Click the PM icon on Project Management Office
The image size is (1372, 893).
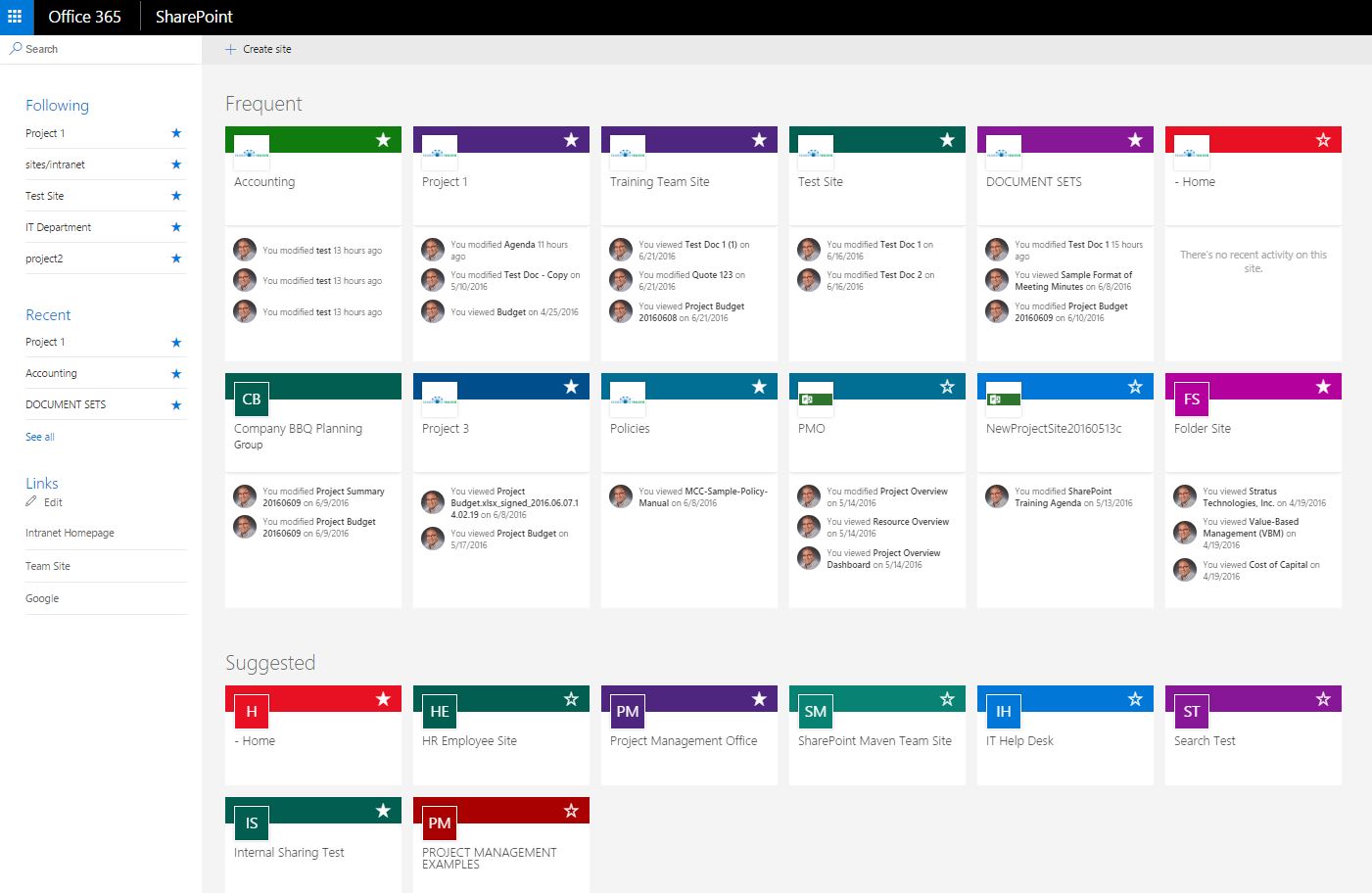click(627, 711)
